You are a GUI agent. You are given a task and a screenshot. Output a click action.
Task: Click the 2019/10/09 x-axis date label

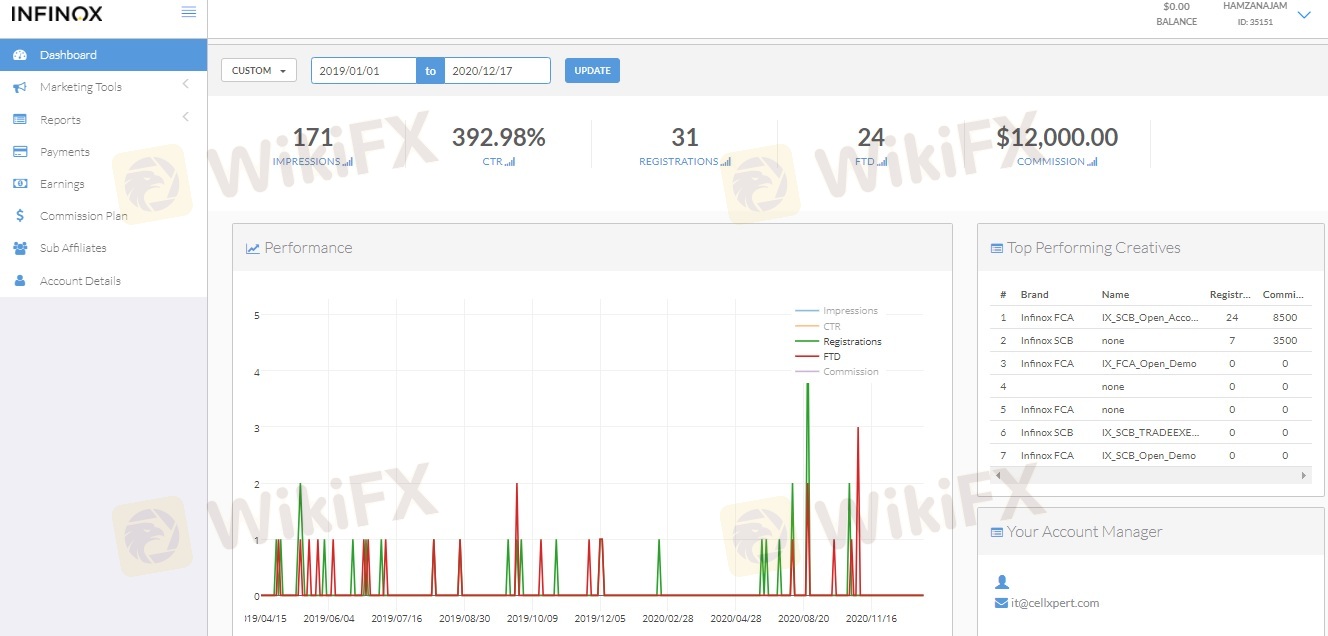tap(533, 619)
